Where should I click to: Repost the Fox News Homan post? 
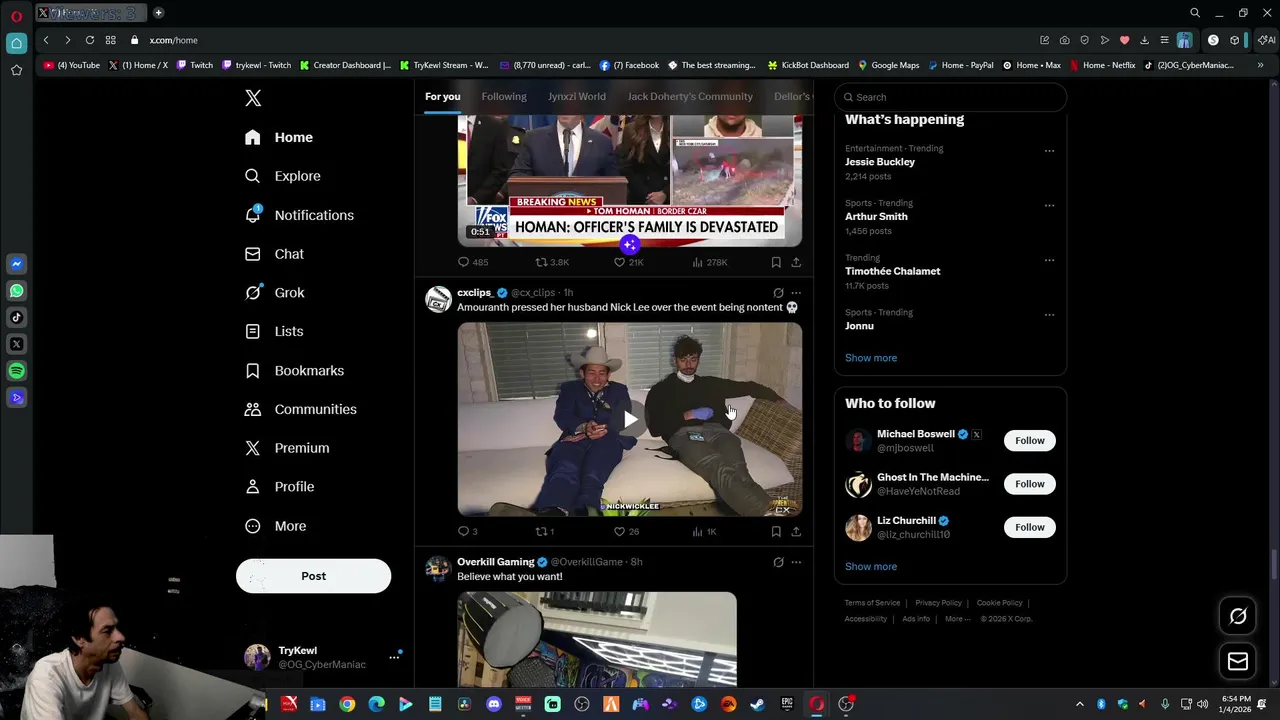click(x=541, y=262)
